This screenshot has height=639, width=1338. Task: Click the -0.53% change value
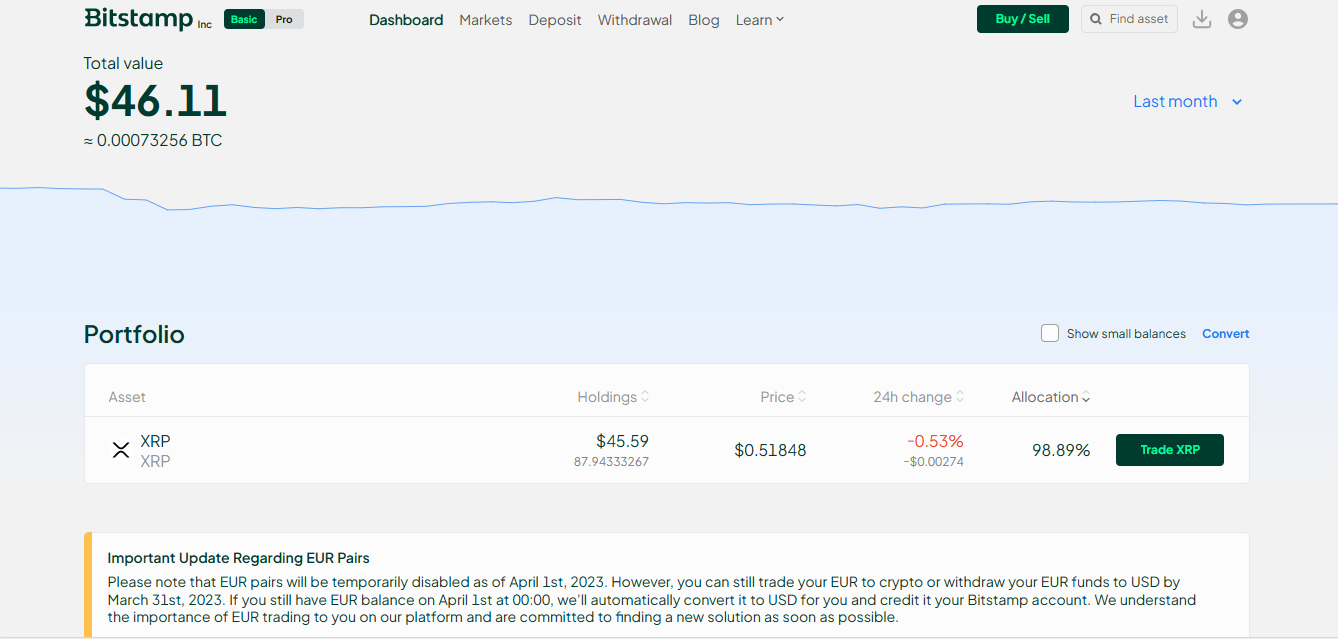click(x=935, y=441)
